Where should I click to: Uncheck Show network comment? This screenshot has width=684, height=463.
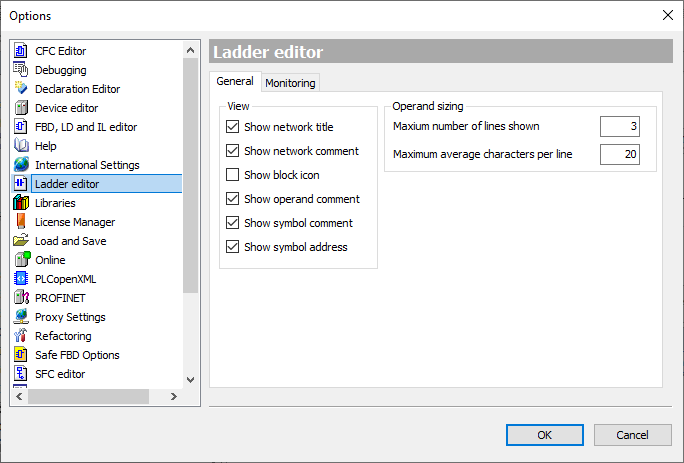pos(233,151)
